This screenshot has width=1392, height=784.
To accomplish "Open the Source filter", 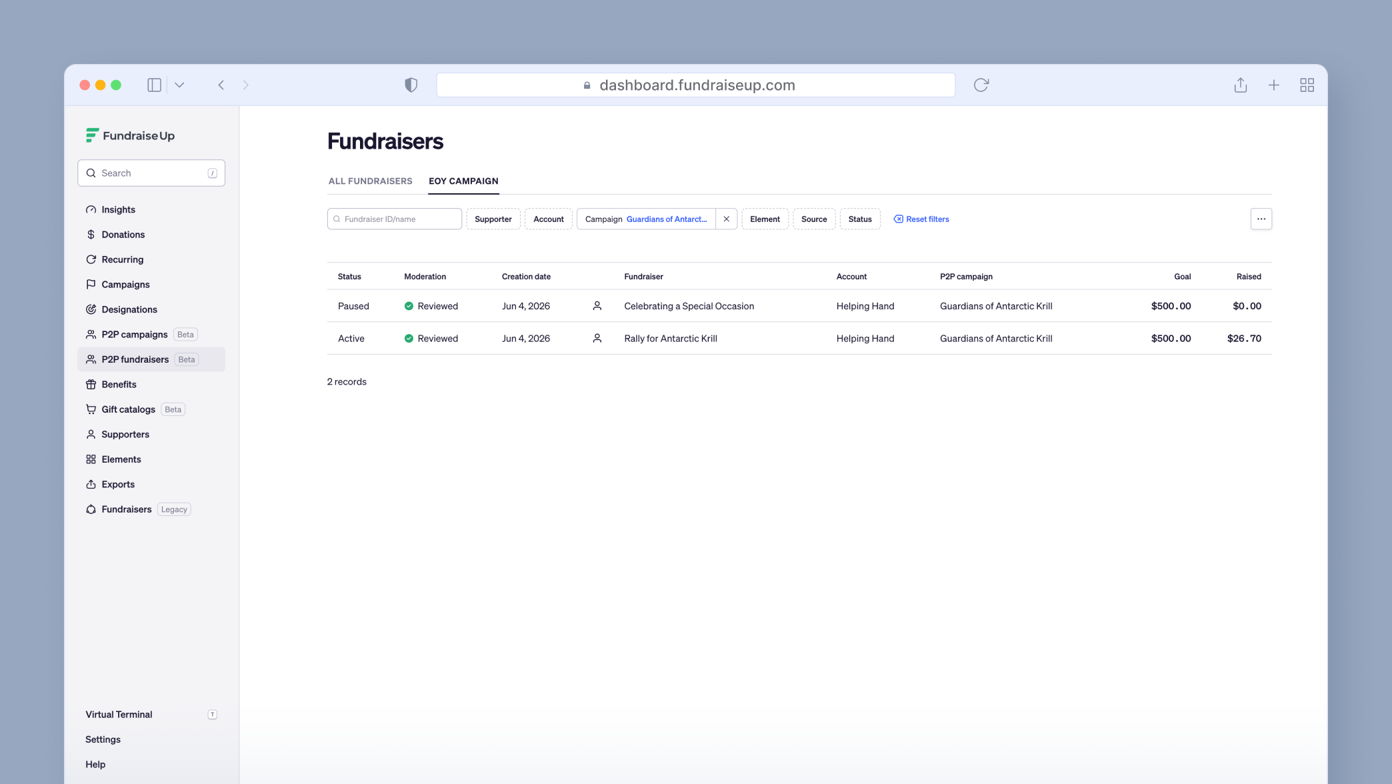I will (x=814, y=219).
